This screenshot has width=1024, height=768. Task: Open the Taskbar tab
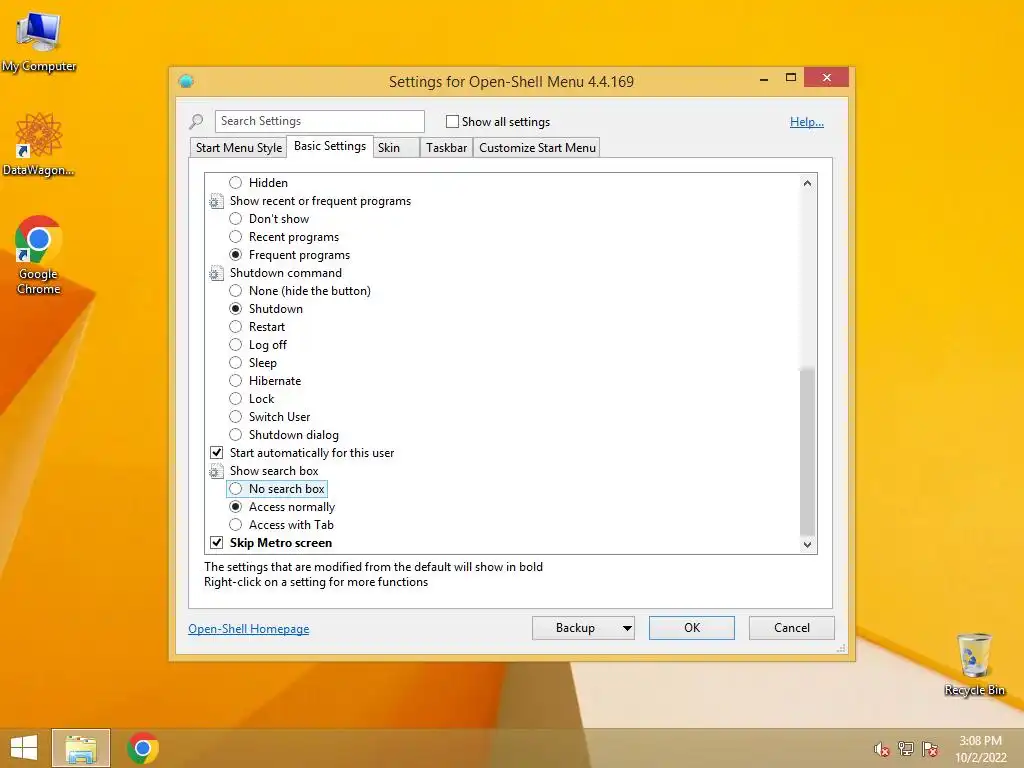coord(446,148)
